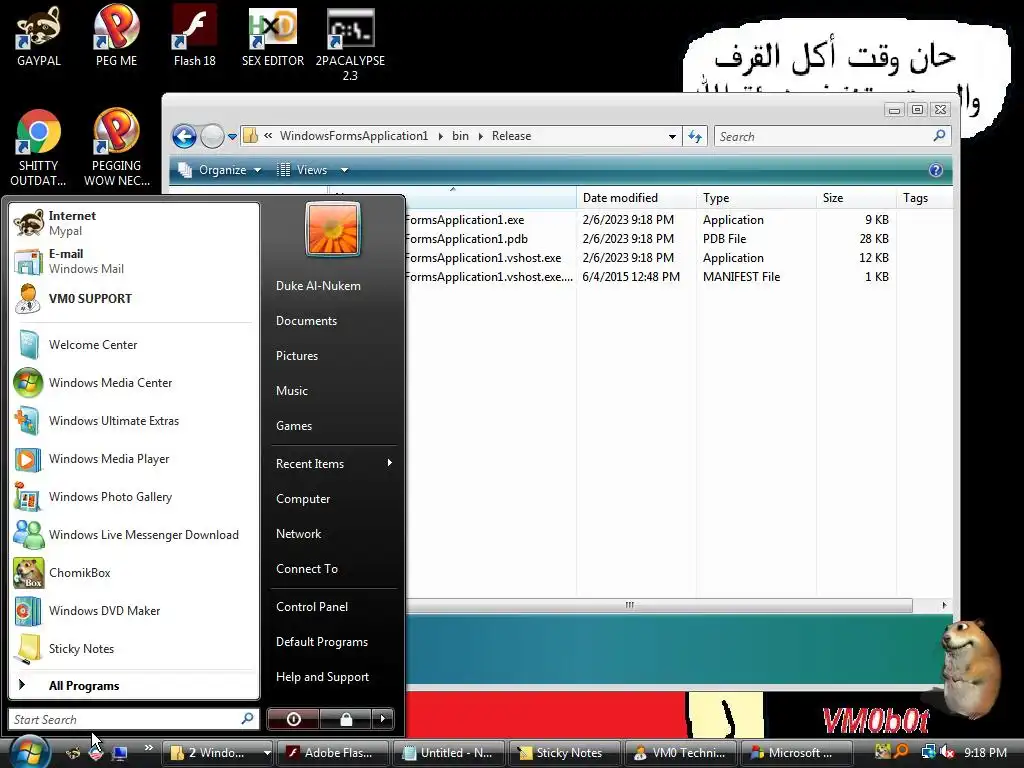Open Windows DVD Maker
The height and width of the screenshot is (768, 1024).
tap(133, 611)
